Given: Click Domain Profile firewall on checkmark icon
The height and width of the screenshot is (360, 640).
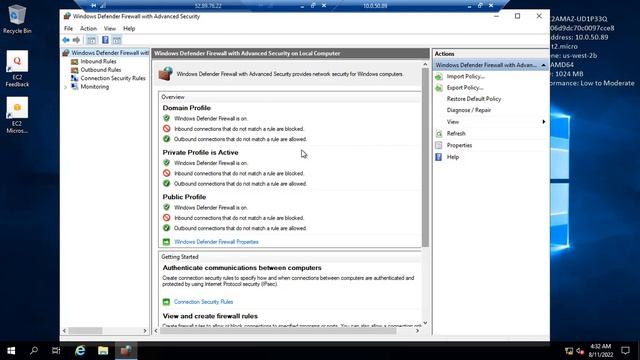Looking at the screenshot, I should (166, 118).
